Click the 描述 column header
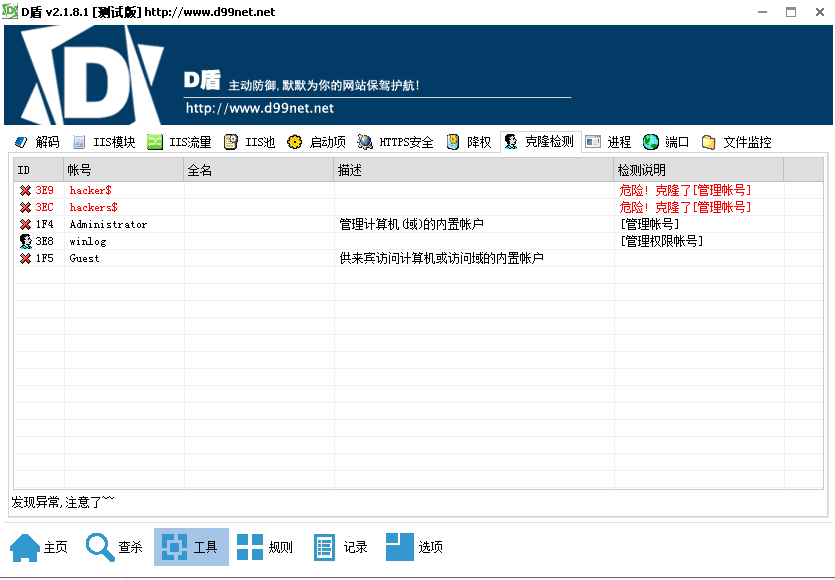This screenshot has height=580, width=835. click(474, 170)
